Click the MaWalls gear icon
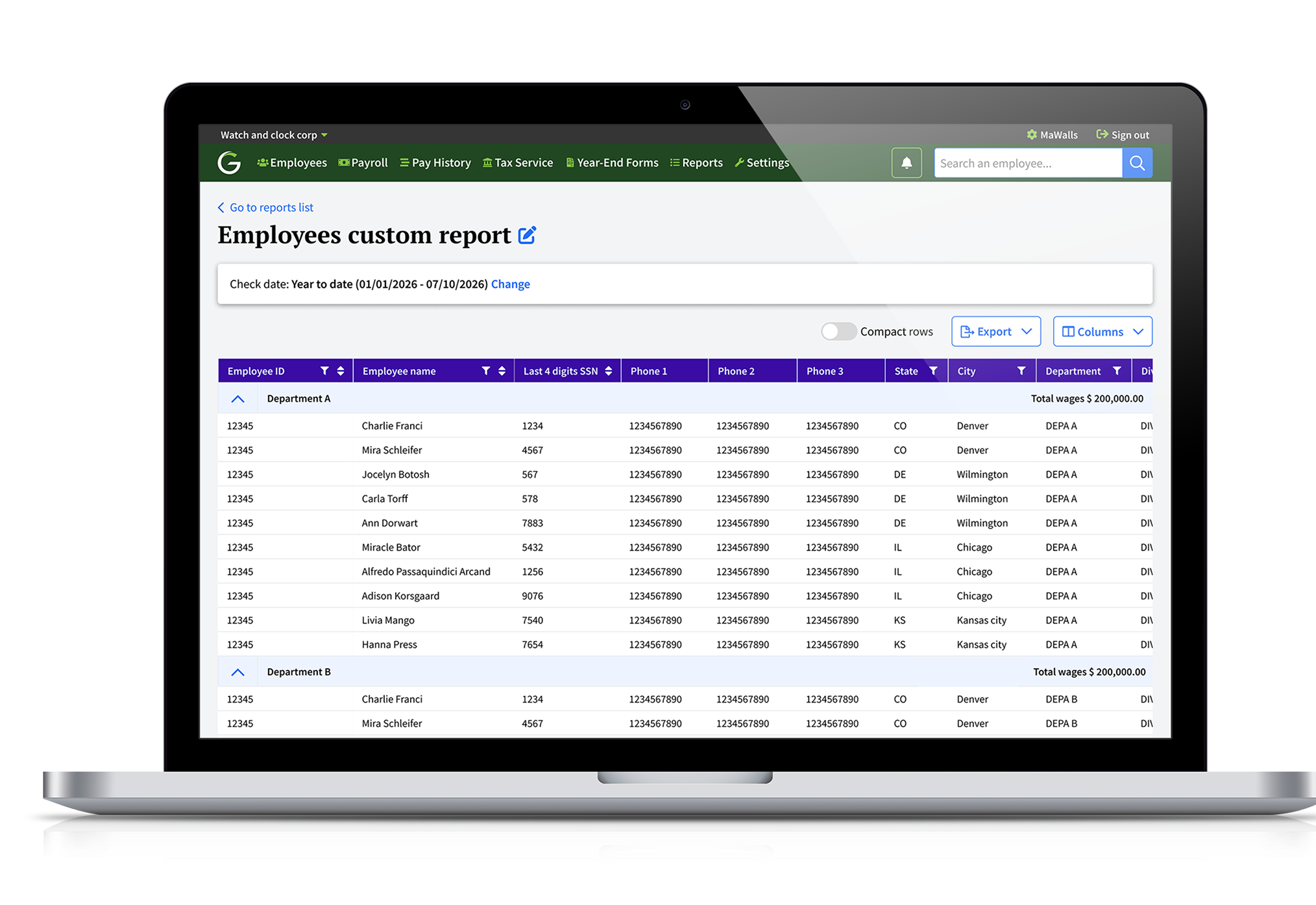The width and height of the screenshot is (1316, 905). 1032,134
